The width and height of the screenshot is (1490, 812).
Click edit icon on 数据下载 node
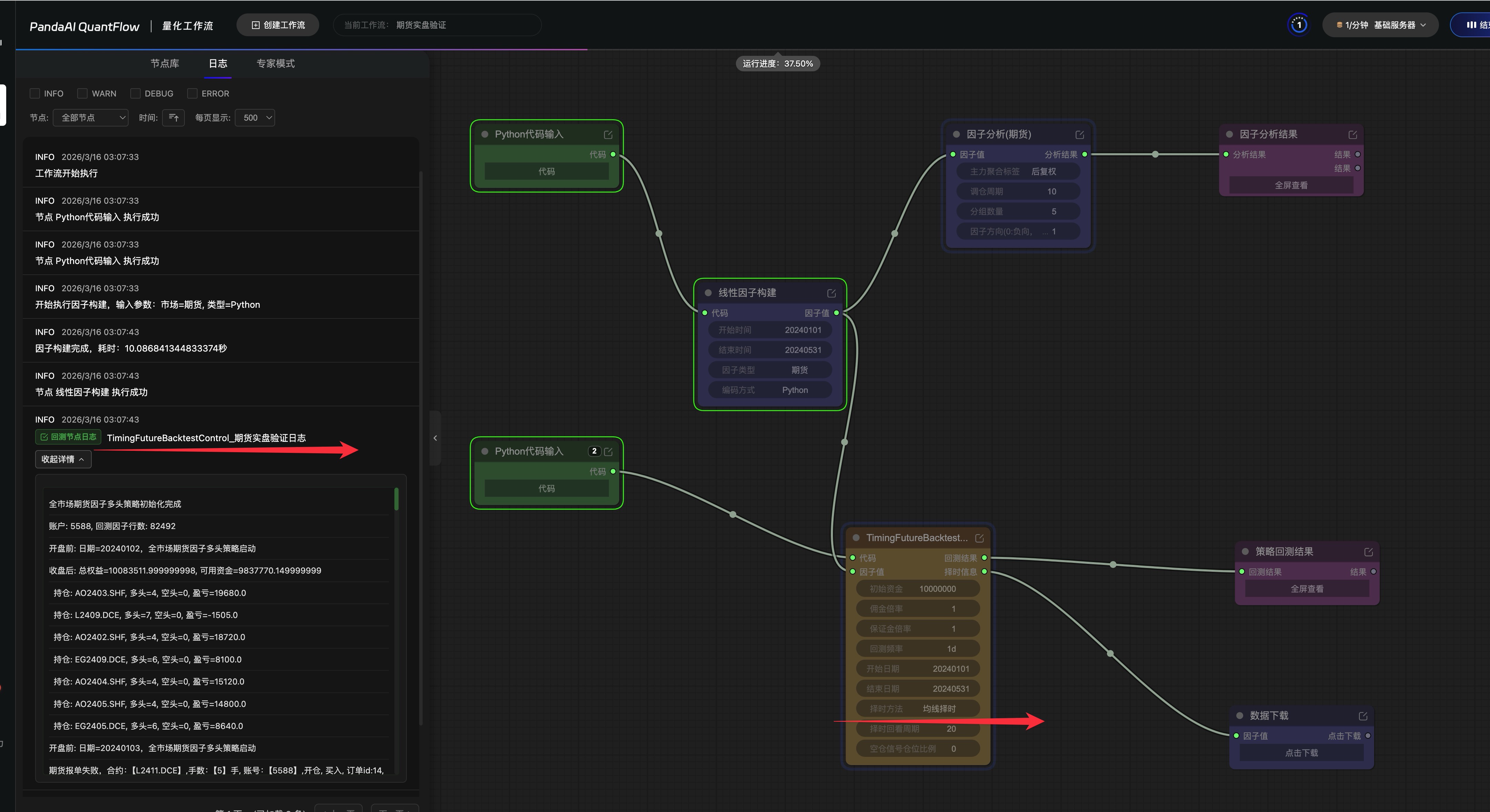coord(1363,716)
